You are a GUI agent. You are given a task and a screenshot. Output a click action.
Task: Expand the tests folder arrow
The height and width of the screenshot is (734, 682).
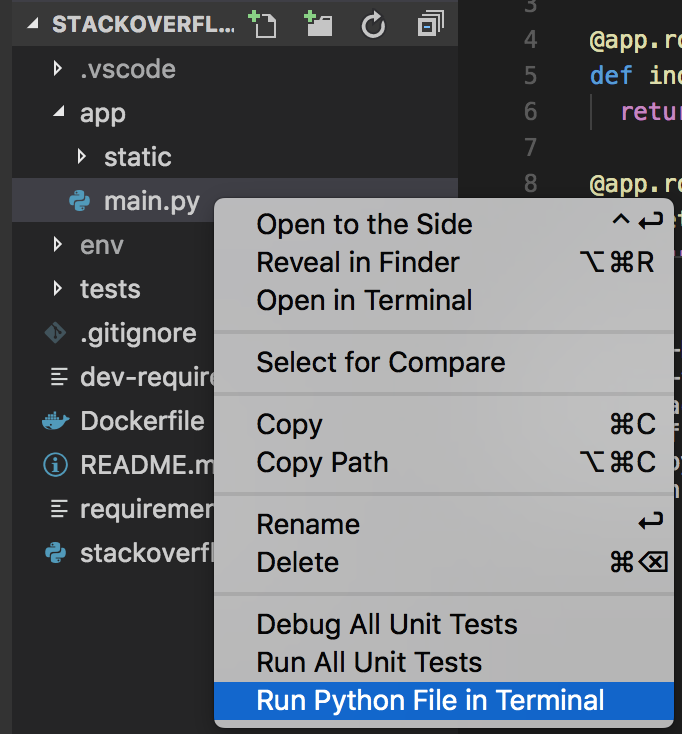[57, 289]
